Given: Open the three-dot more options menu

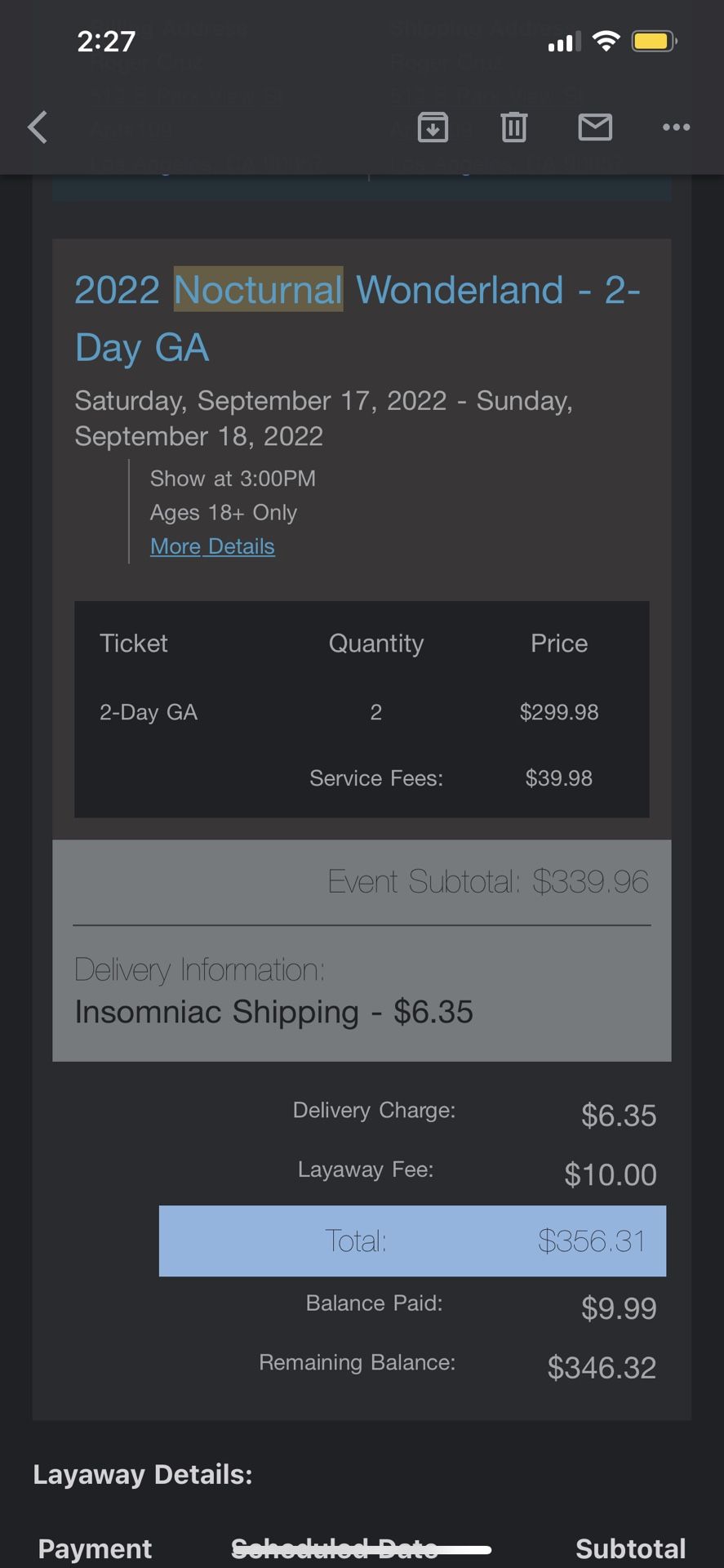Looking at the screenshot, I should coord(676,127).
